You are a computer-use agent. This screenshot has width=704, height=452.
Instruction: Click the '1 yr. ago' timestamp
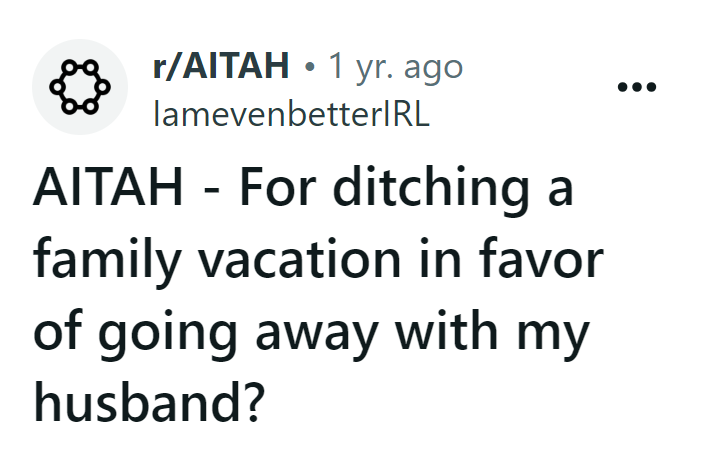[396, 68]
